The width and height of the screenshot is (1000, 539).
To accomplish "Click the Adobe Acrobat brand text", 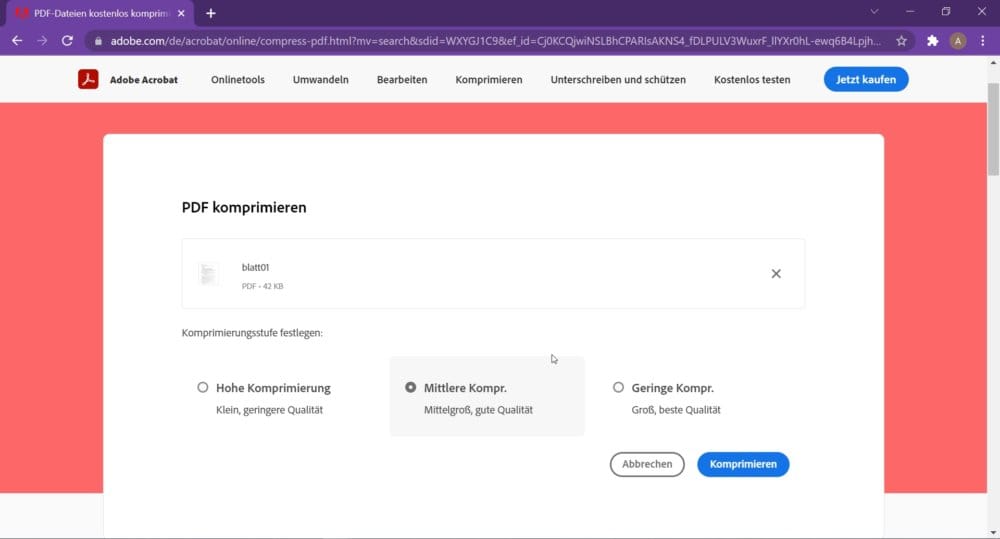I will pyautogui.click(x=143, y=80).
